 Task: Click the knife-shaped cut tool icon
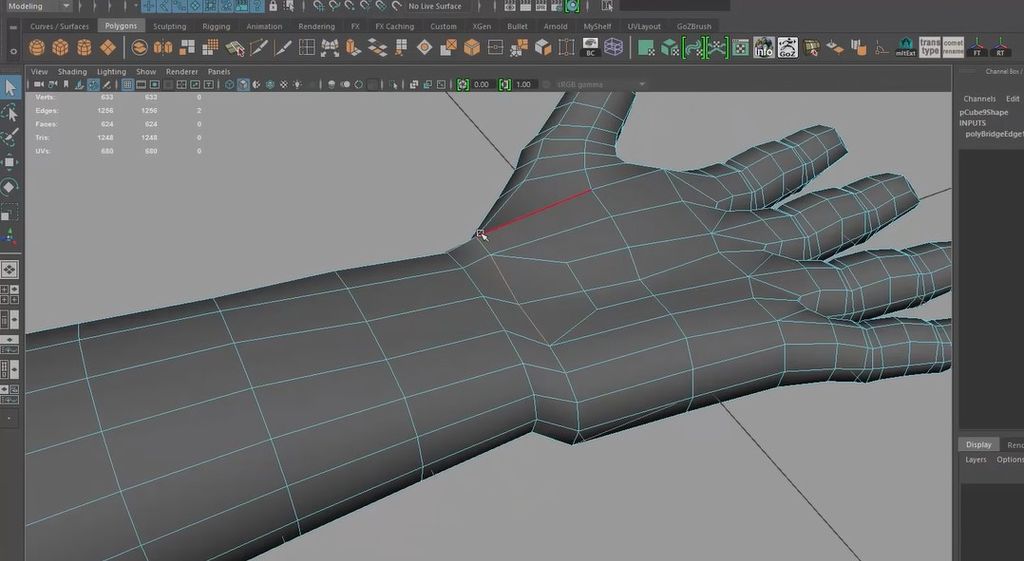tap(283, 48)
